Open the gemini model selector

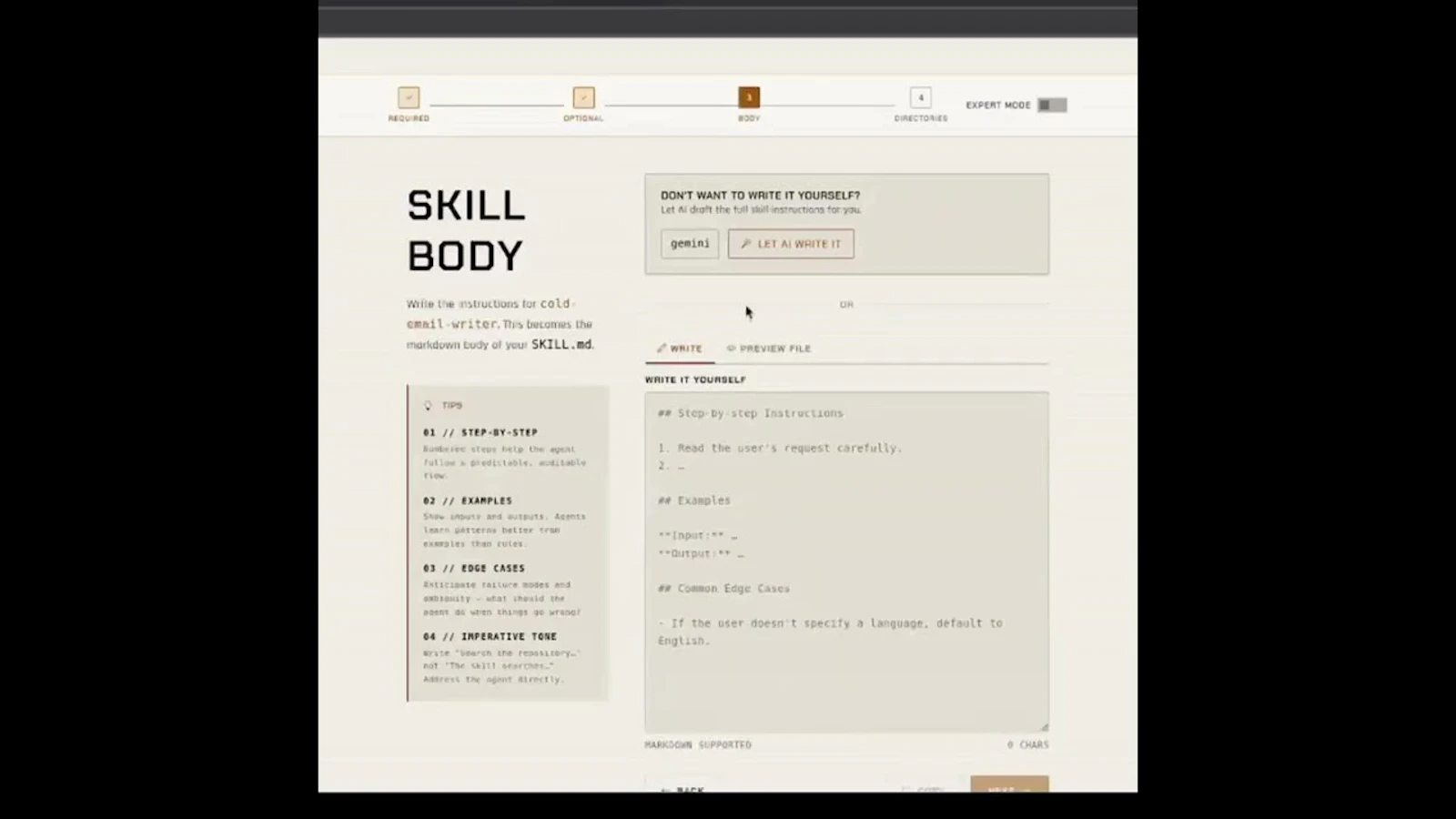[x=690, y=244]
